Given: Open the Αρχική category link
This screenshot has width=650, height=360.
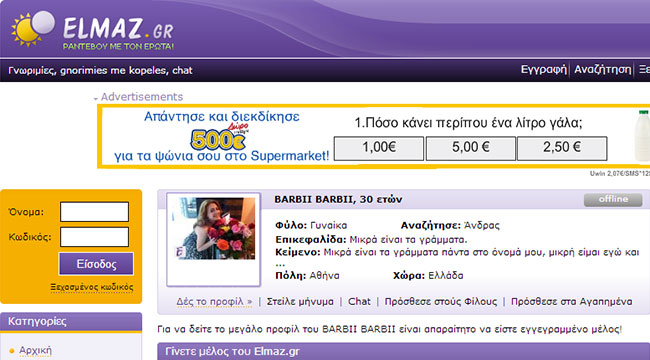Looking at the screenshot, I should click(x=35, y=351).
